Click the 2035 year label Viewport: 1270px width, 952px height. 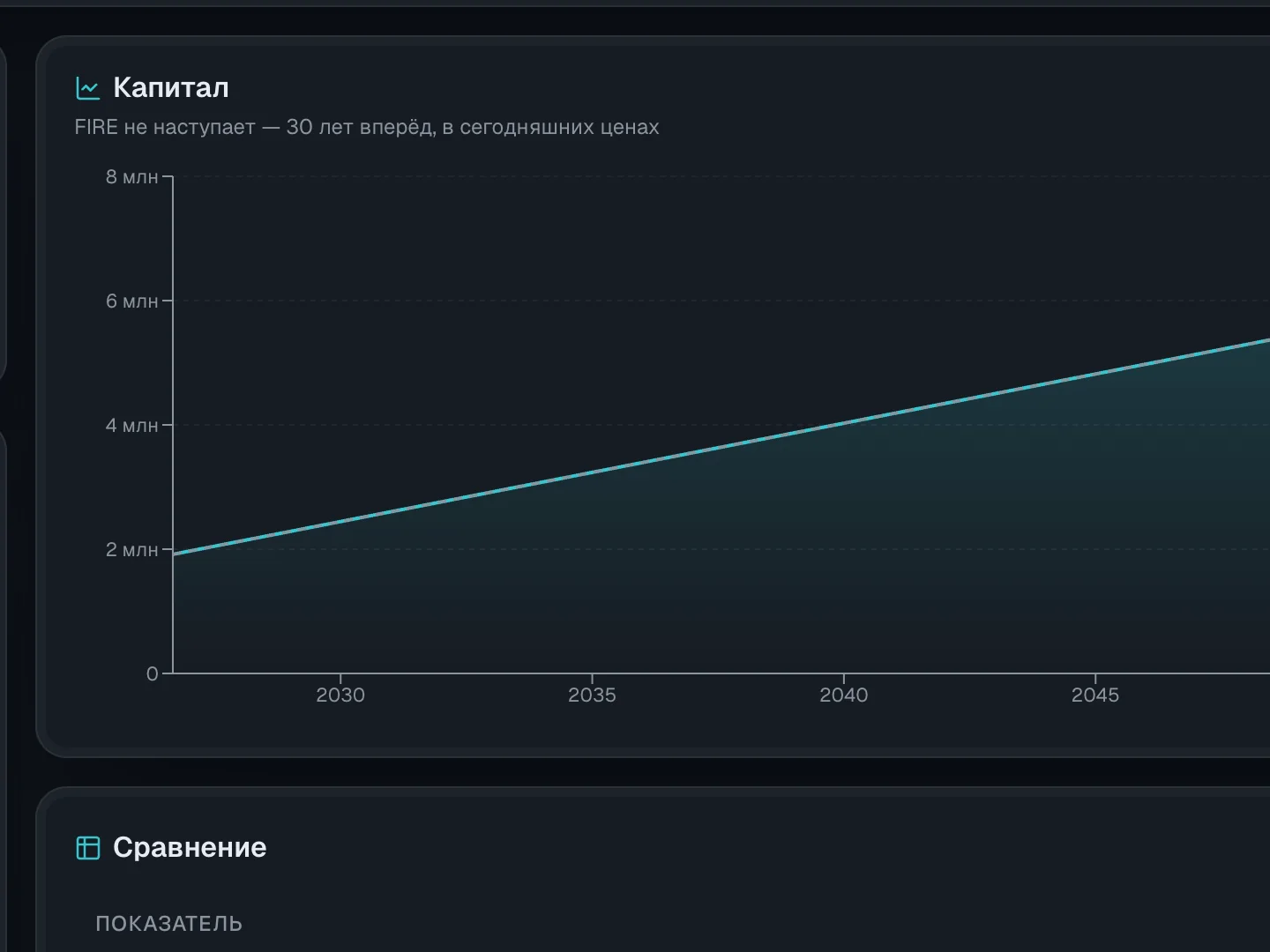tap(592, 695)
